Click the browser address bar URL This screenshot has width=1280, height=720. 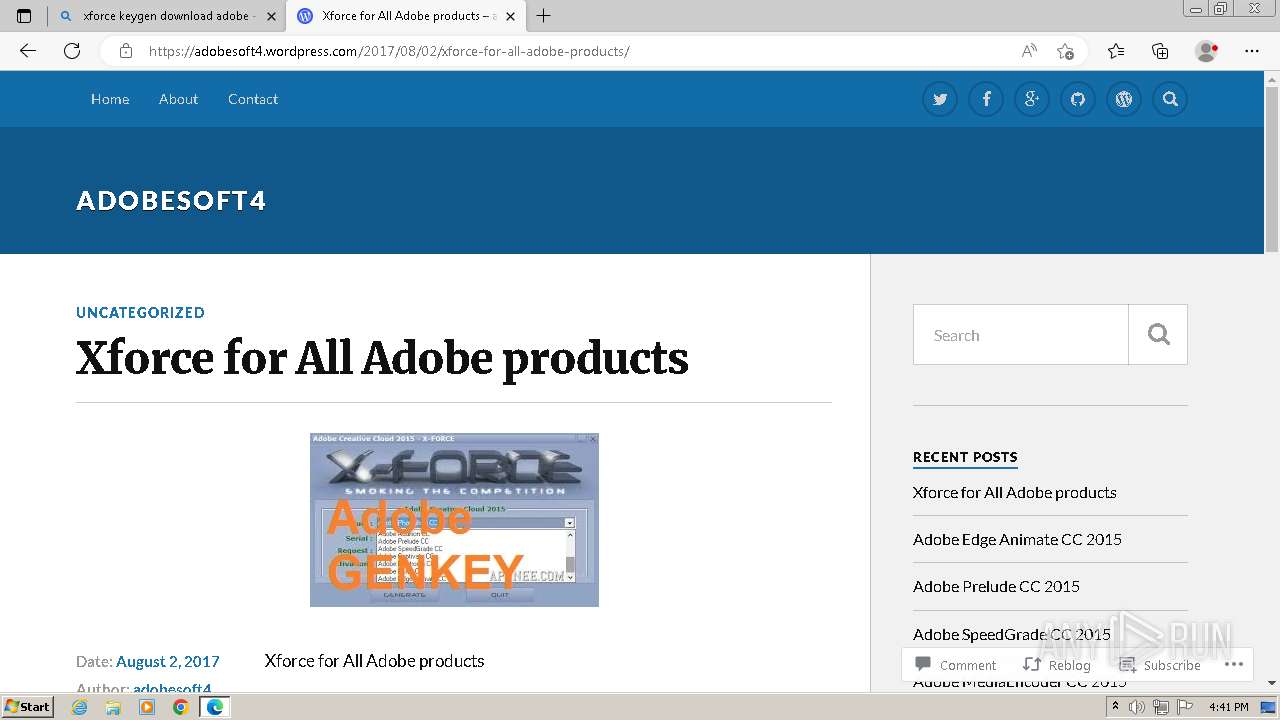[389, 51]
